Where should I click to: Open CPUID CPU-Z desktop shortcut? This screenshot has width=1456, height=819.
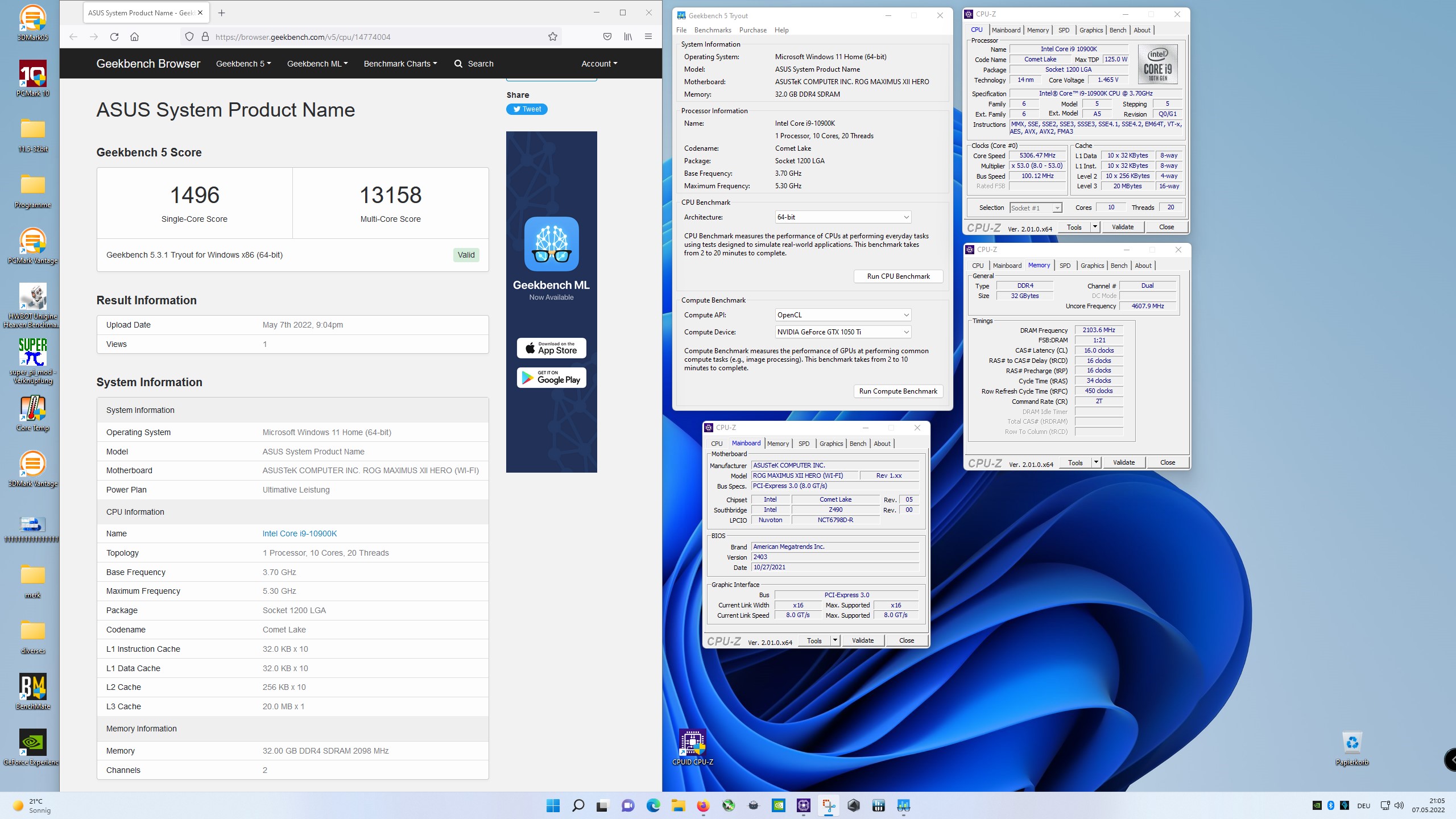click(692, 747)
